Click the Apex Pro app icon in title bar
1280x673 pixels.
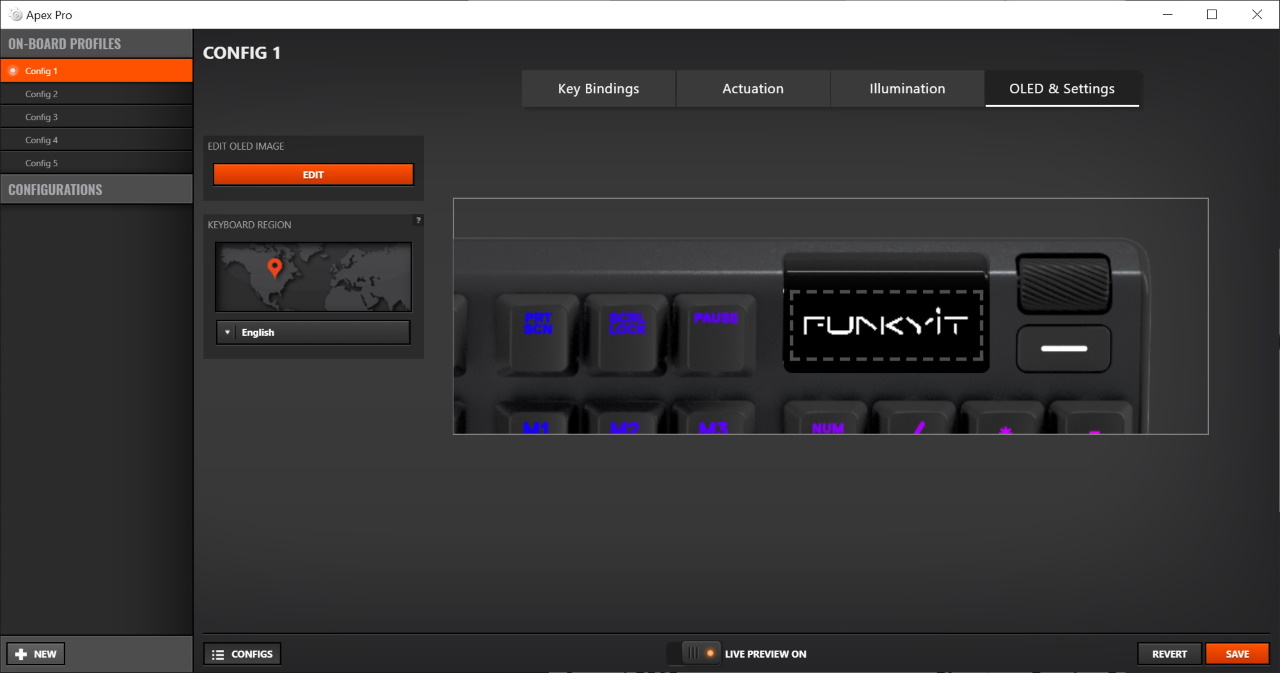point(13,15)
